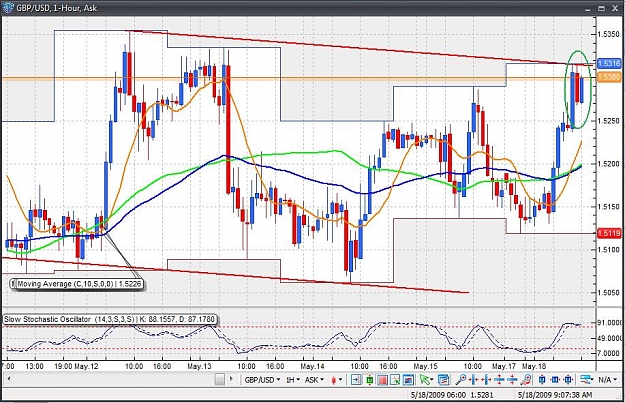Viewport: 625px width, 403px height.
Task: Click the second blue vertical scale icon
Action: click(512, 379)
